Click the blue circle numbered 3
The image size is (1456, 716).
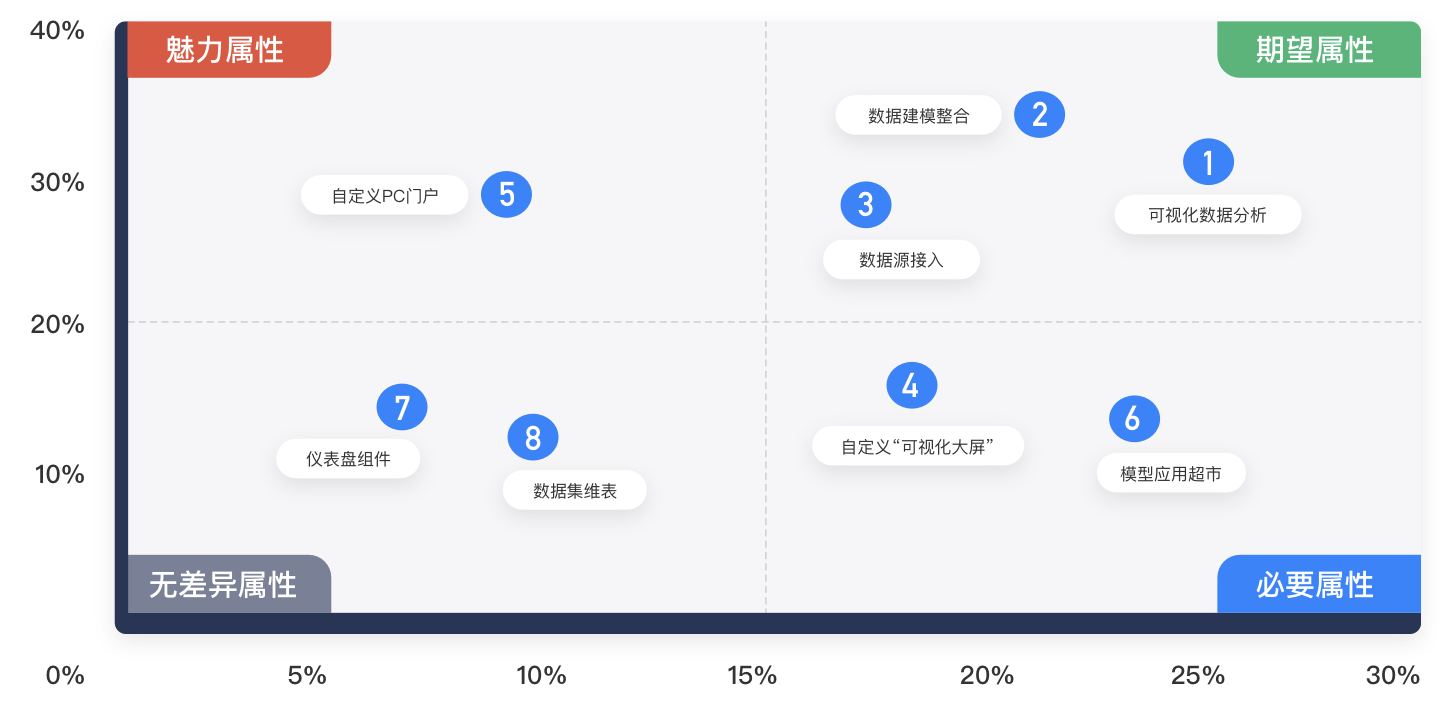click(865, 205)
